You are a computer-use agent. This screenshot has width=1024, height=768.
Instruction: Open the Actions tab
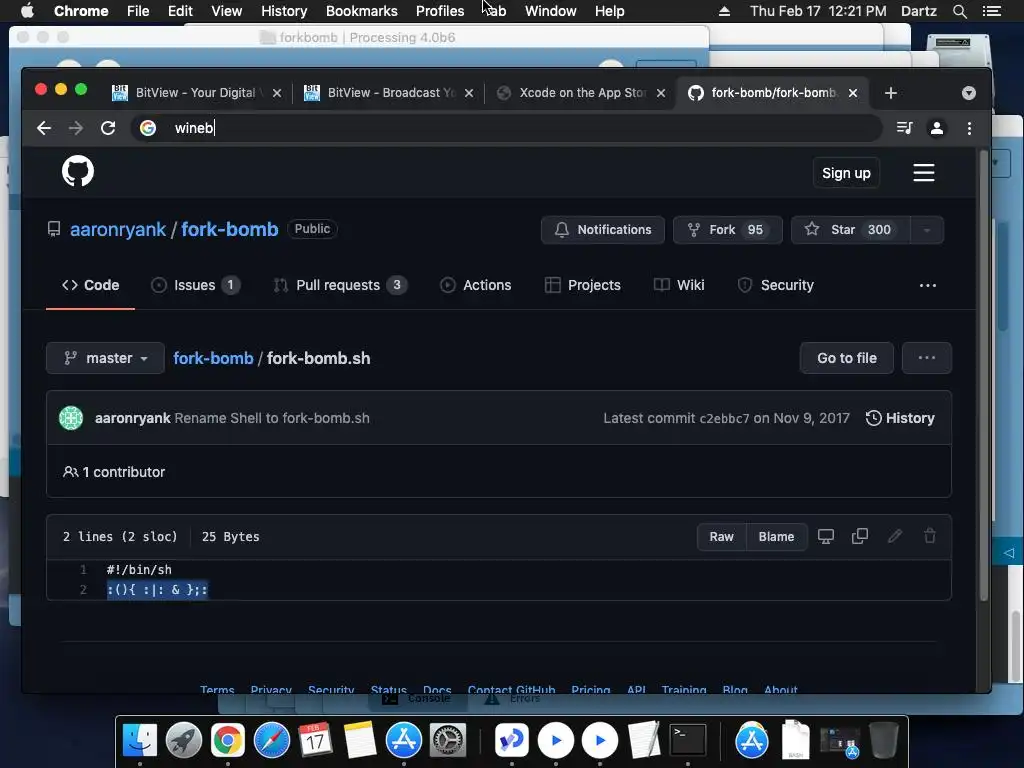475,285
